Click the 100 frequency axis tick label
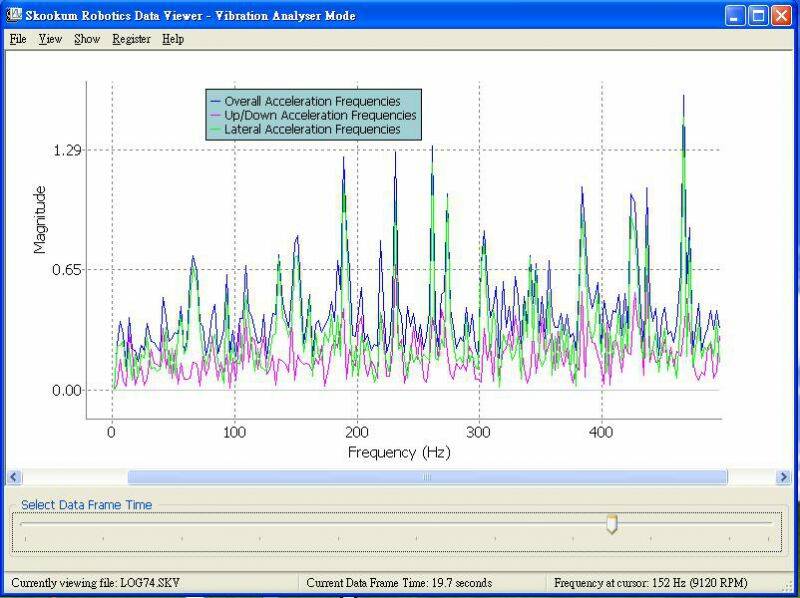 234,433
